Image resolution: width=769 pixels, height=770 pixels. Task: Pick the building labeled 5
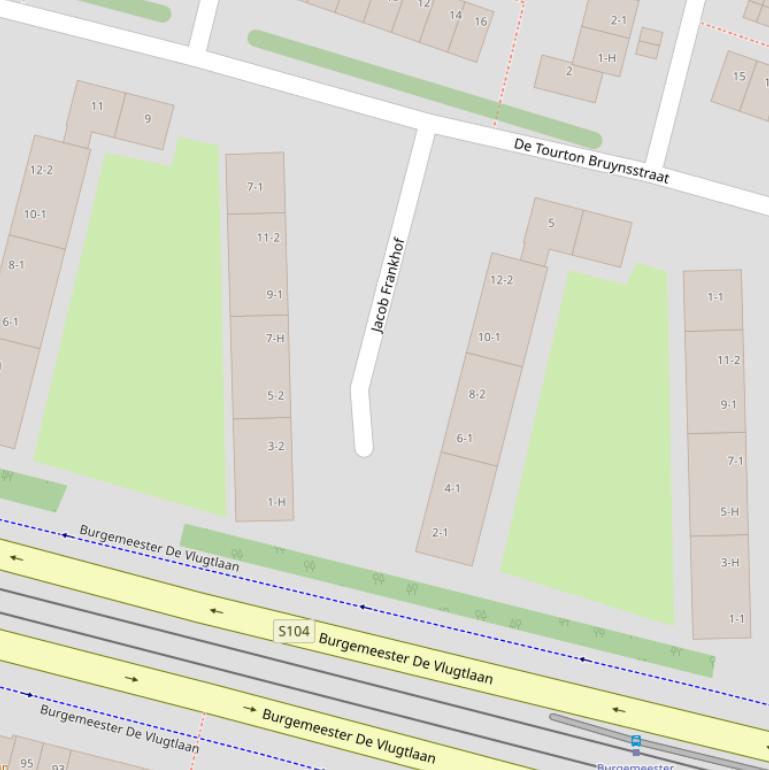pos(551,224)
